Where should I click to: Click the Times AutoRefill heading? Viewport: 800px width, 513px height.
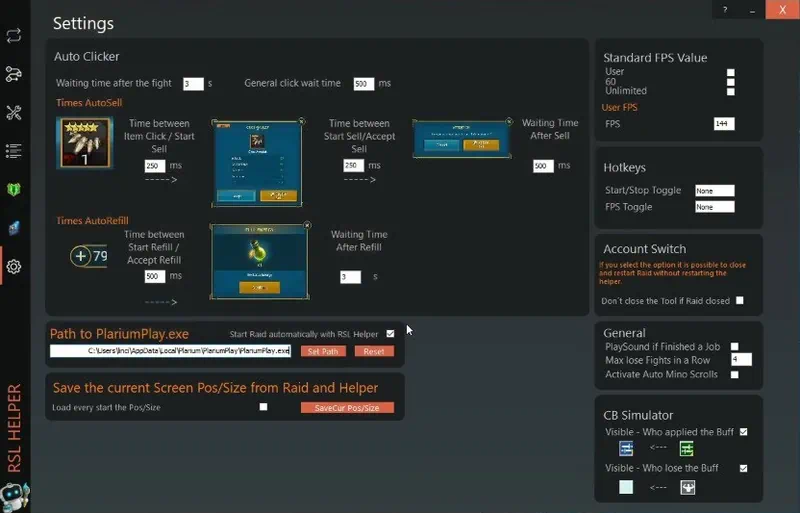click(92, 221)
